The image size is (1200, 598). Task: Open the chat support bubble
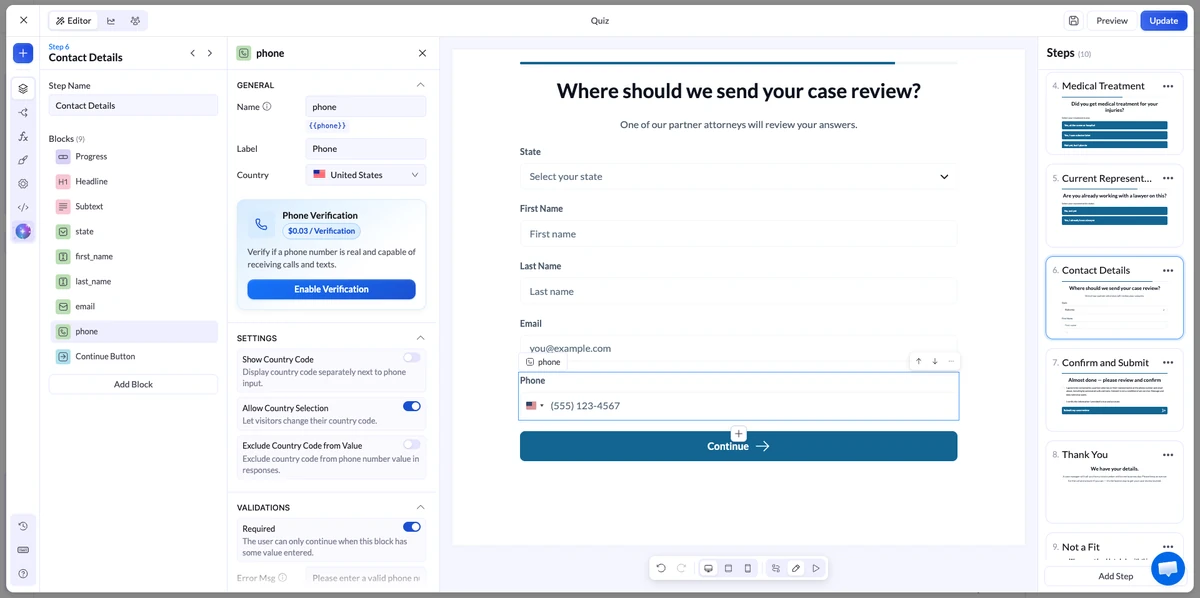coord(1167,568)
